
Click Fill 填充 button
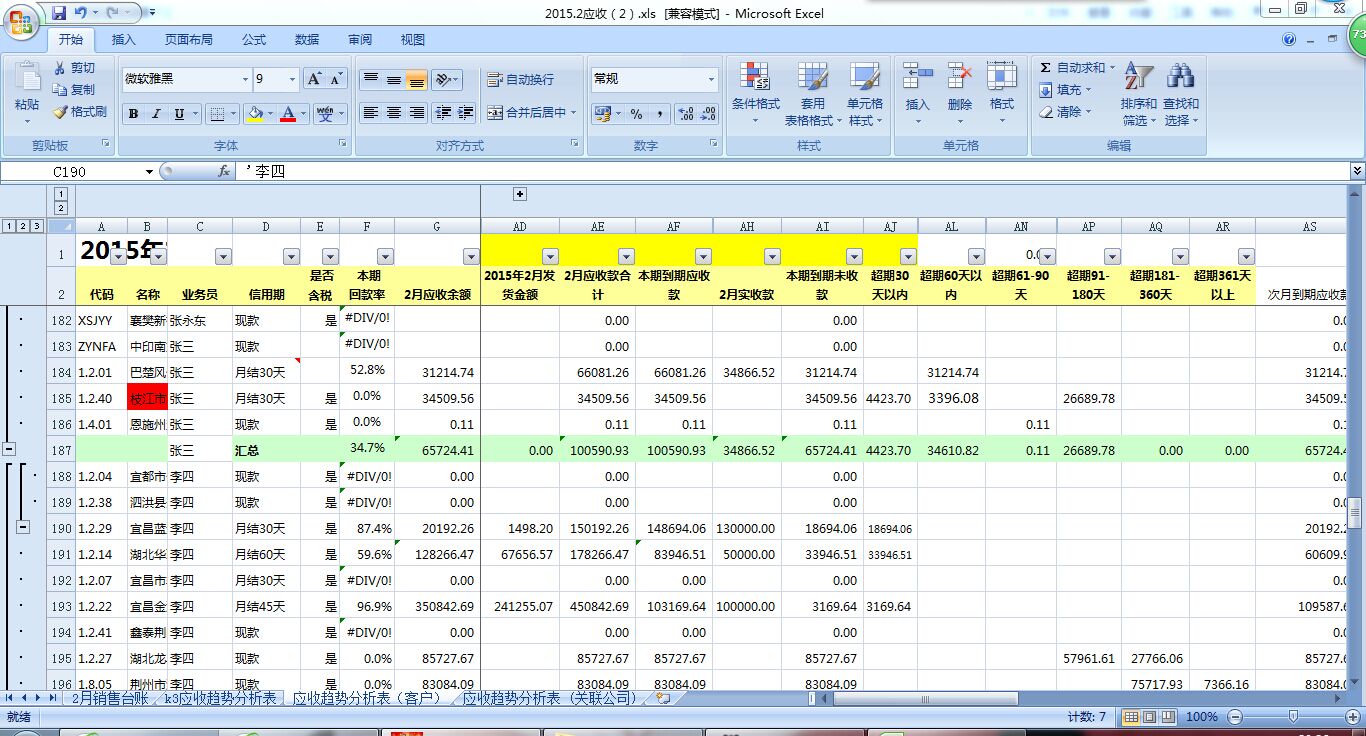click(x=1066, y=90)
